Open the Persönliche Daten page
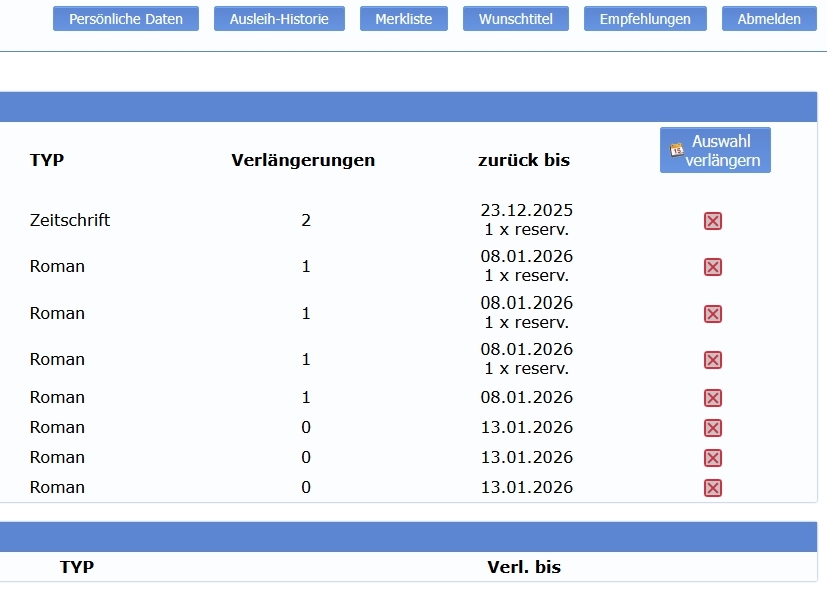 pyautogui.click(x=126, y=19)
